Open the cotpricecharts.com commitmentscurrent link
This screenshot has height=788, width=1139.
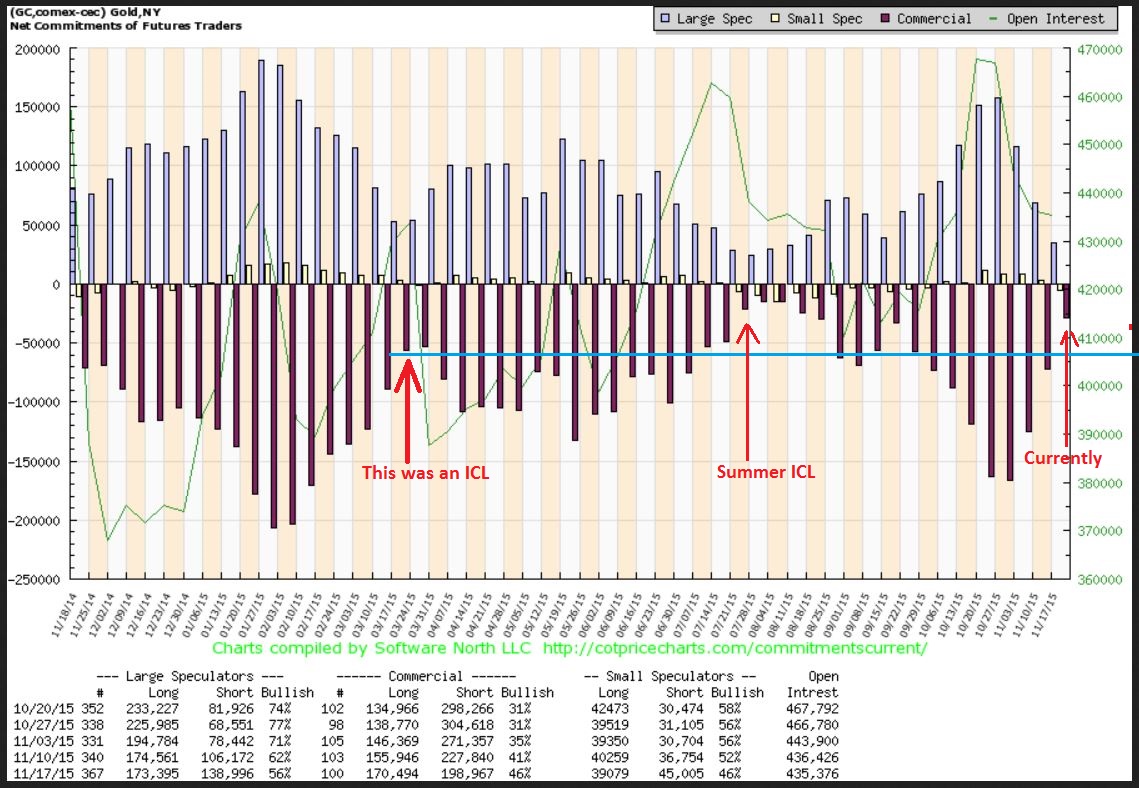click(735, 648)
